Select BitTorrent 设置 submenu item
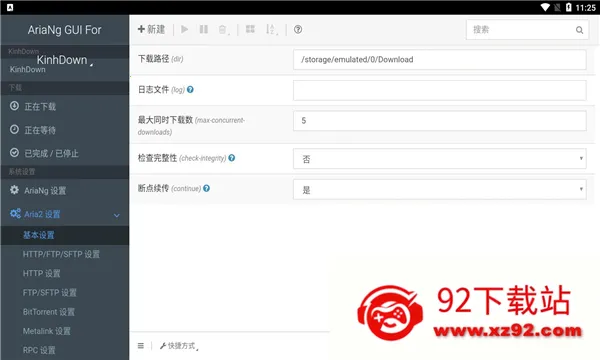The height and width of the screenshot is (360, 600). point(65,311)
